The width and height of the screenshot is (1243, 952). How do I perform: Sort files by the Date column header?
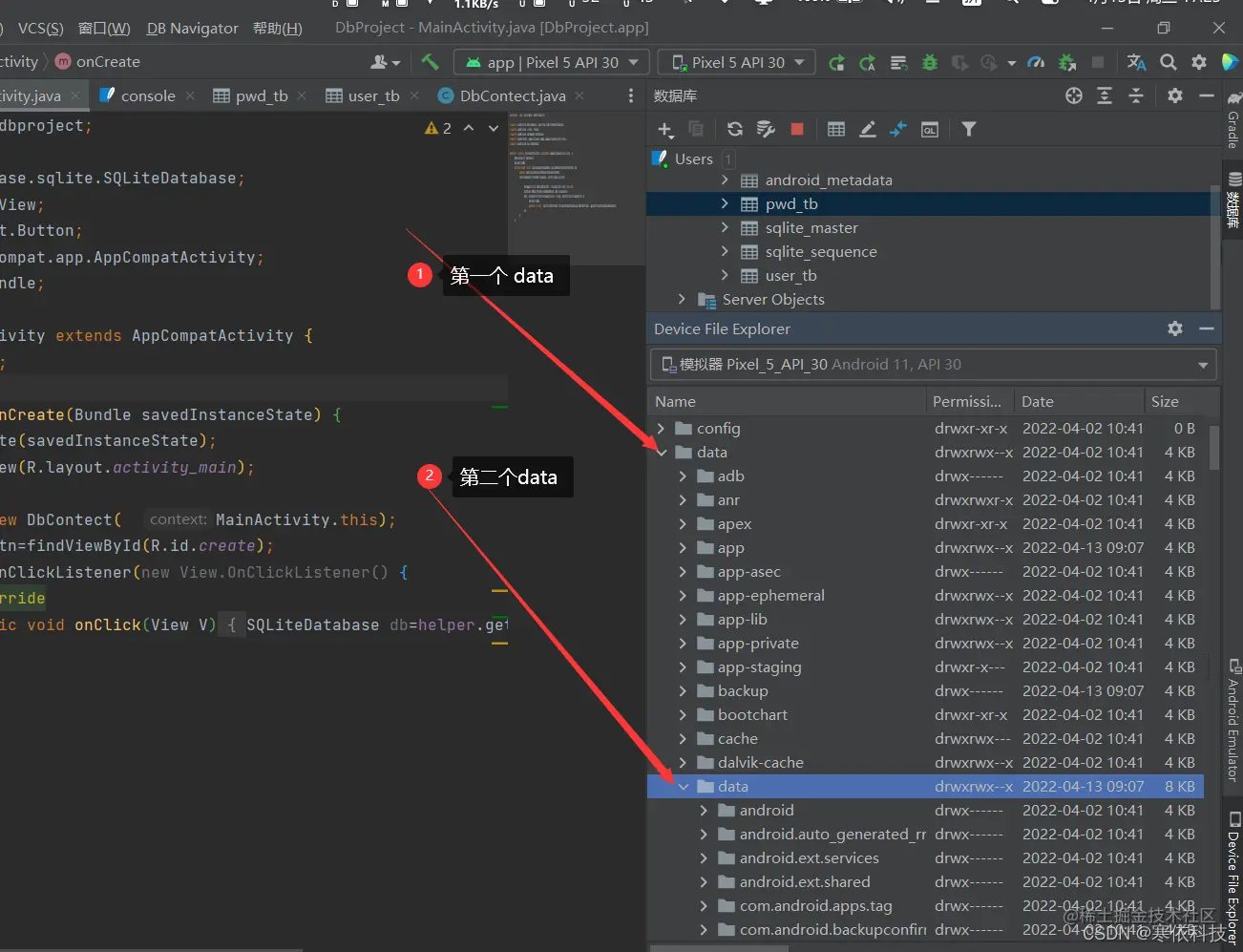(1079, 401)
